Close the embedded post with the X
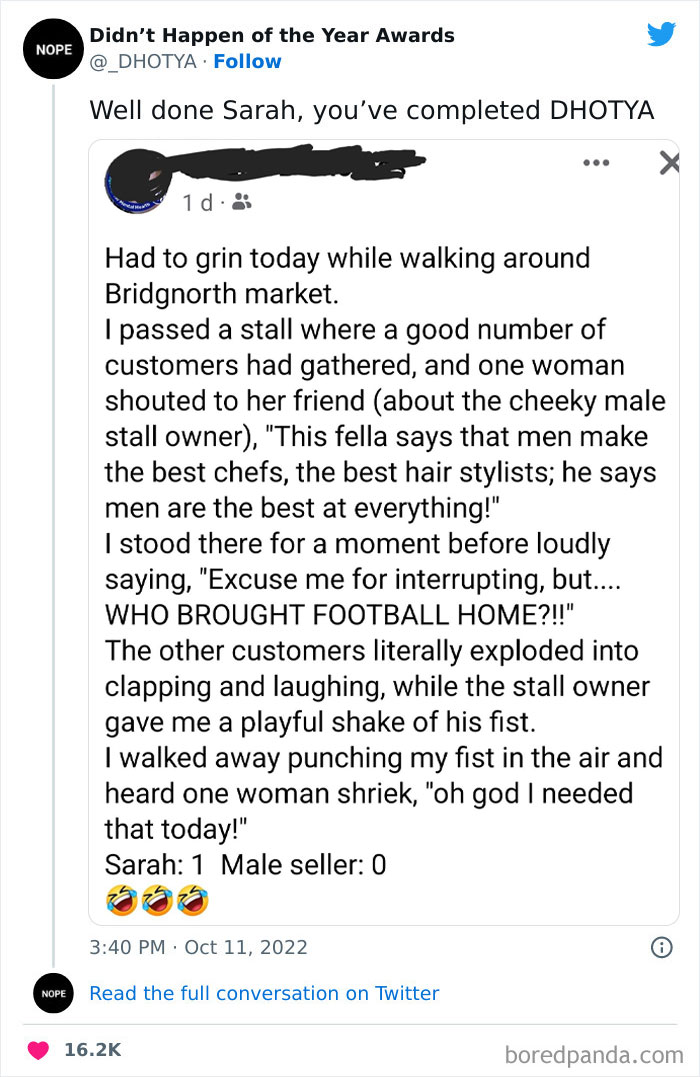Viewport: 700px width, 1077px height. (x=669, y=162)
